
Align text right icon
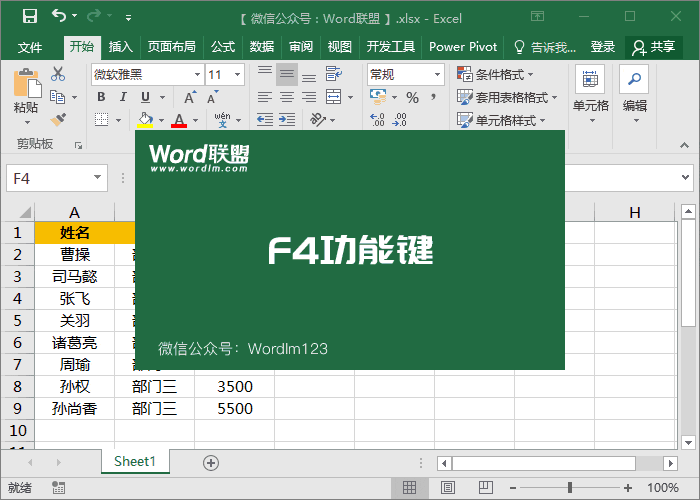coord(308,97)
